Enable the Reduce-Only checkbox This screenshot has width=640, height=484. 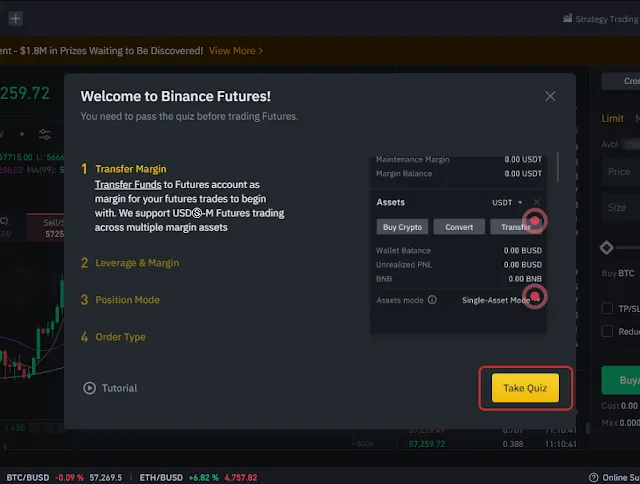(x=607, y=331)
